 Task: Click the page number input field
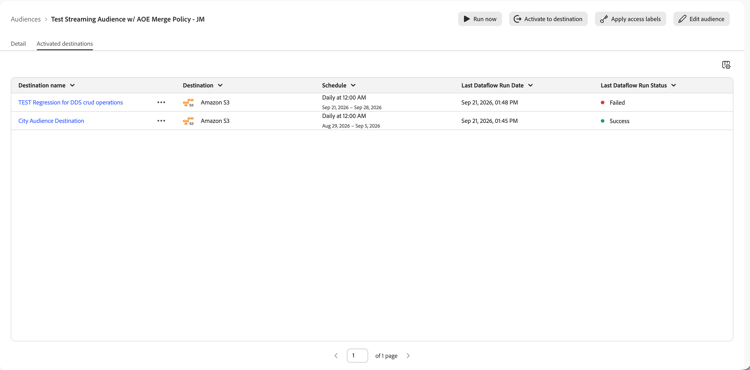[357, 356]
